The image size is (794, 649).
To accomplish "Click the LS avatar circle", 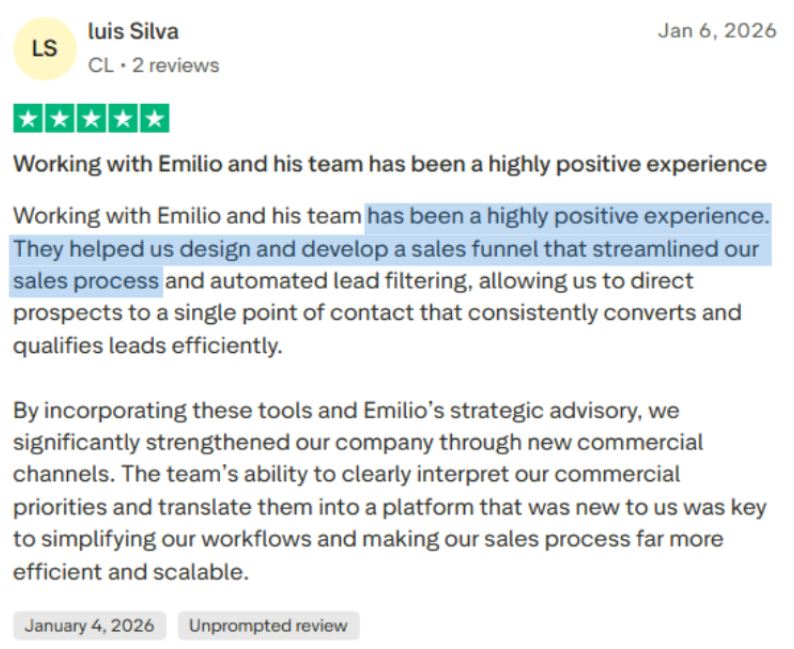I will pyautogui.click(x=45, y=49).
